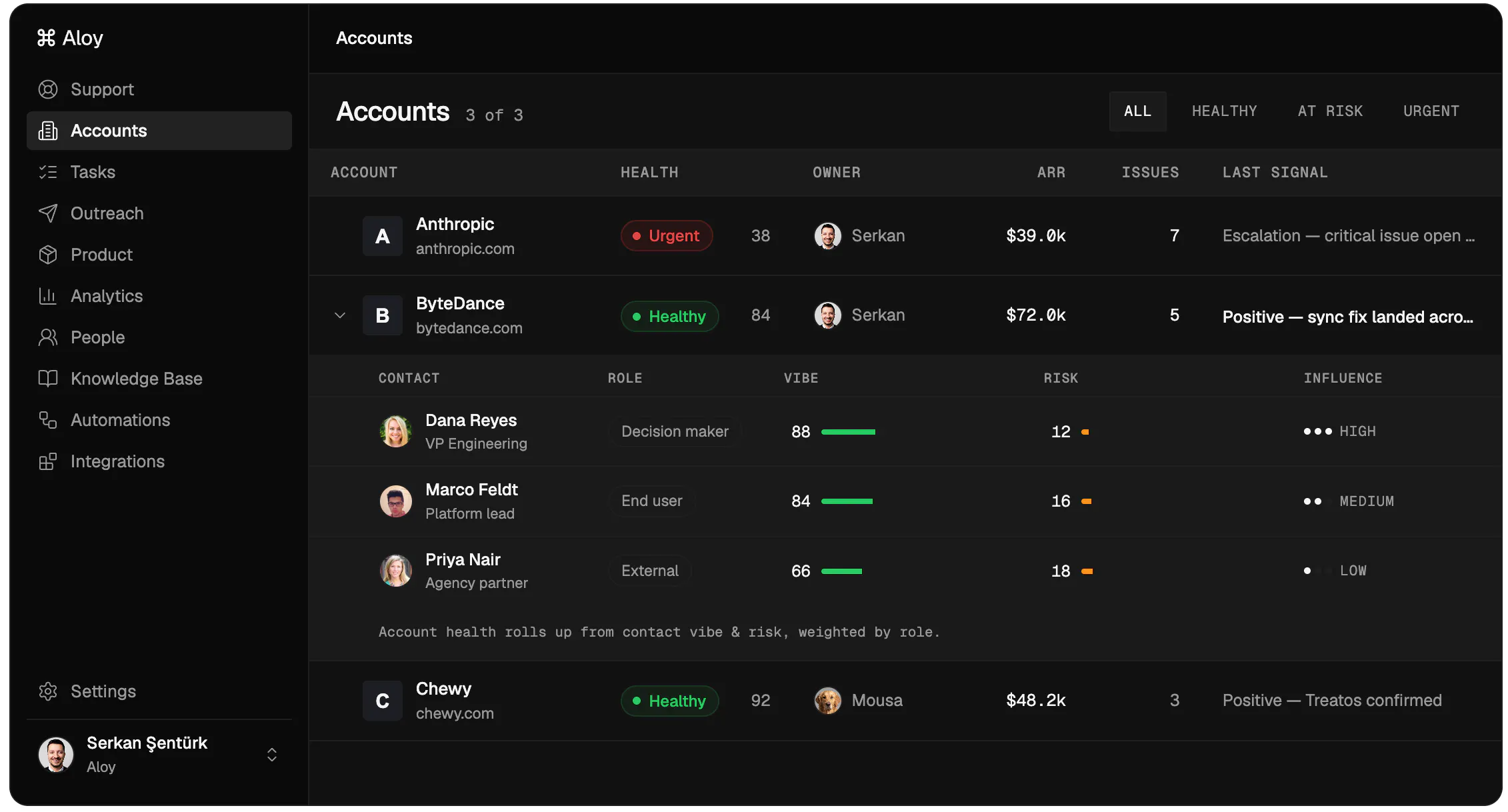Click Dana Reyes' orange risk bar
Screen dimensions: 1508x812
pyautogui.click(x=1085, y=432)
